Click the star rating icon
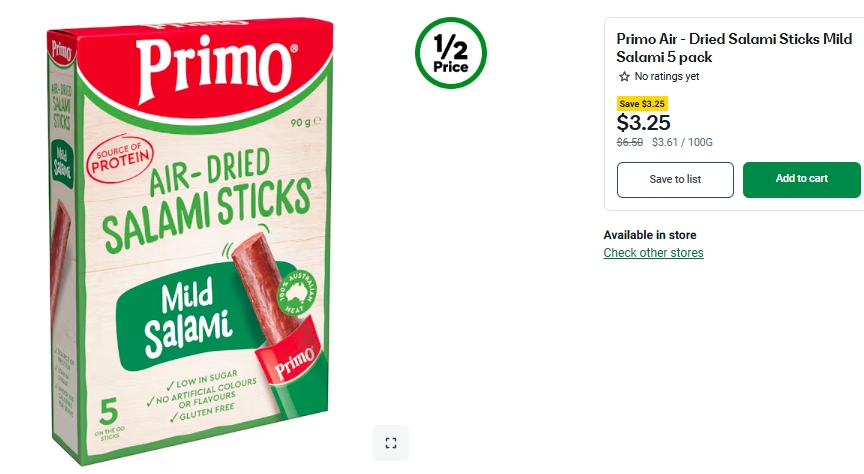864x474 pixels. (x=624, y=77)
